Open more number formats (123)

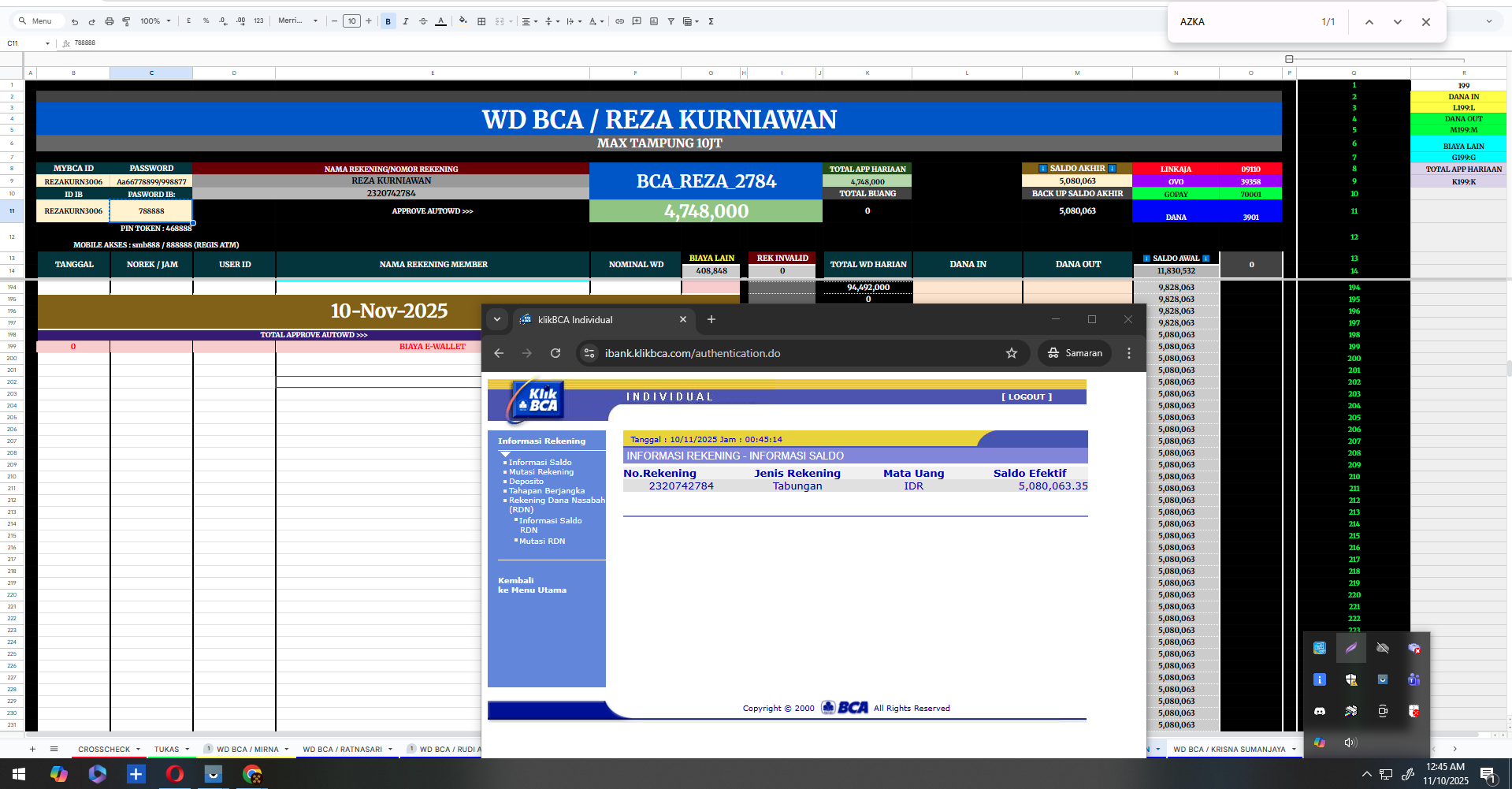click(x=258, y=21)
